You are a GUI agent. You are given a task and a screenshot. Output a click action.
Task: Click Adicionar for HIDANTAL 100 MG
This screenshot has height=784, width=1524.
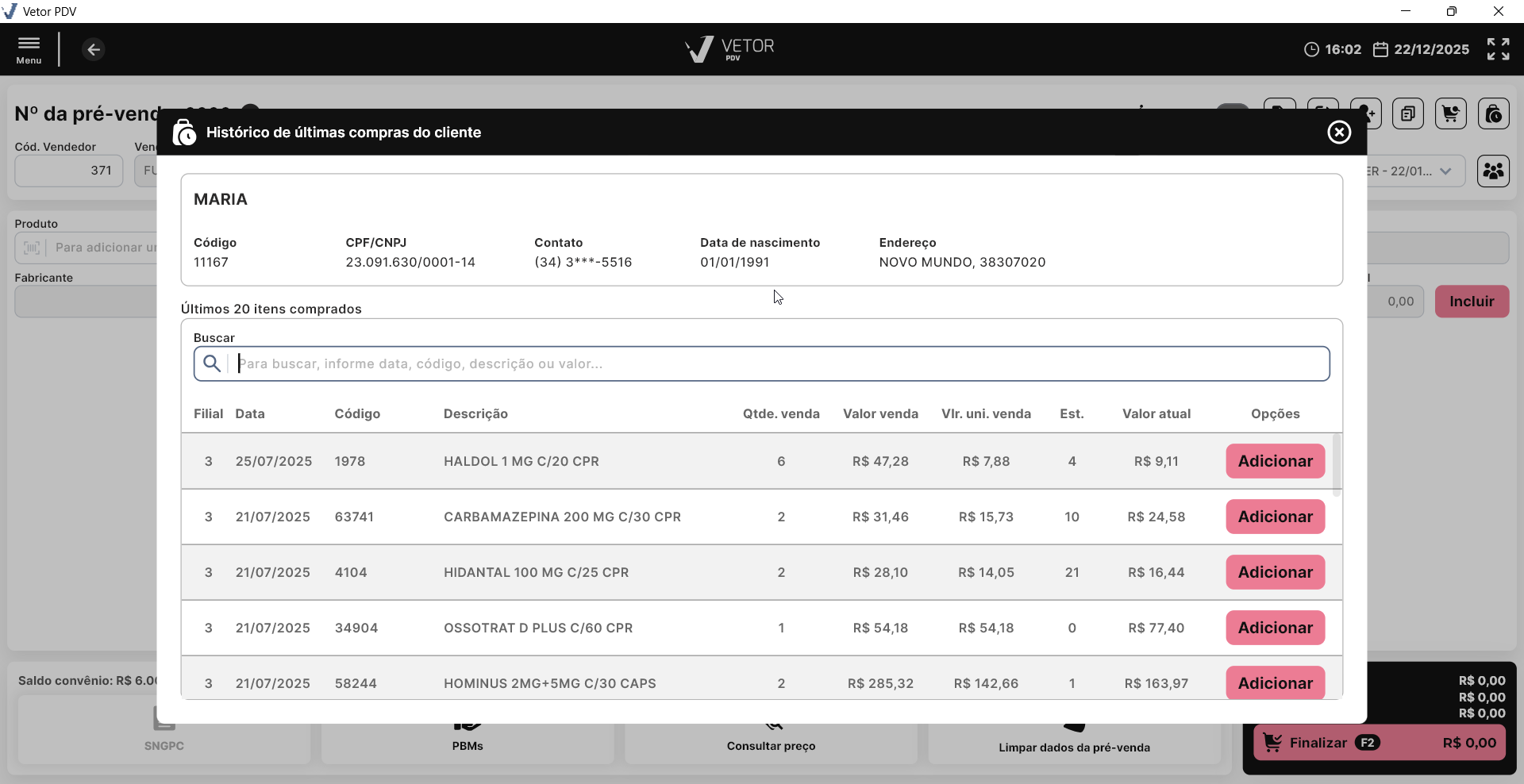click(x=1275, y=572)
